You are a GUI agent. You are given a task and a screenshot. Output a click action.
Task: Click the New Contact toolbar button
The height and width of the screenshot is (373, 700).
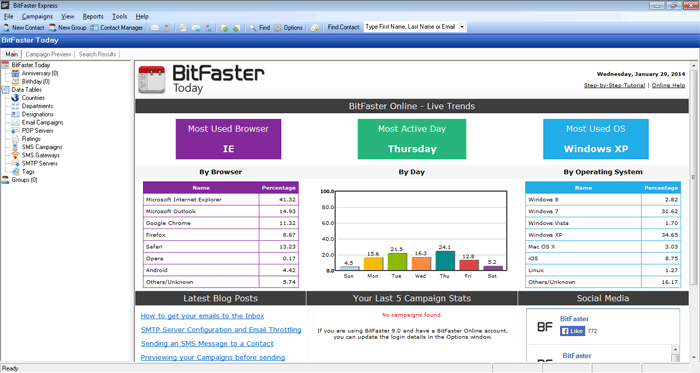pos(23,28)
